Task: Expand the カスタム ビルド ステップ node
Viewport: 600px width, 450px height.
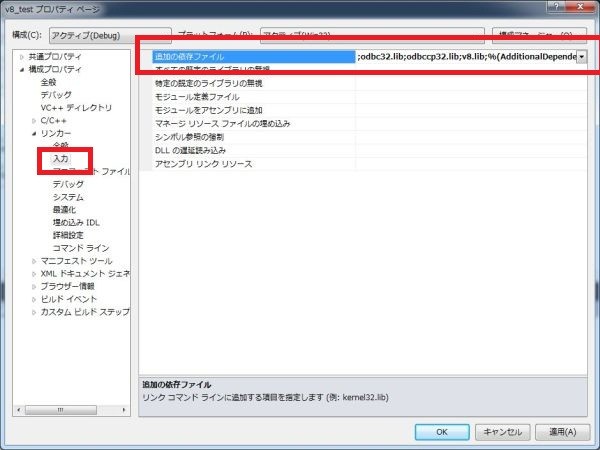Action: coord(34,312)
